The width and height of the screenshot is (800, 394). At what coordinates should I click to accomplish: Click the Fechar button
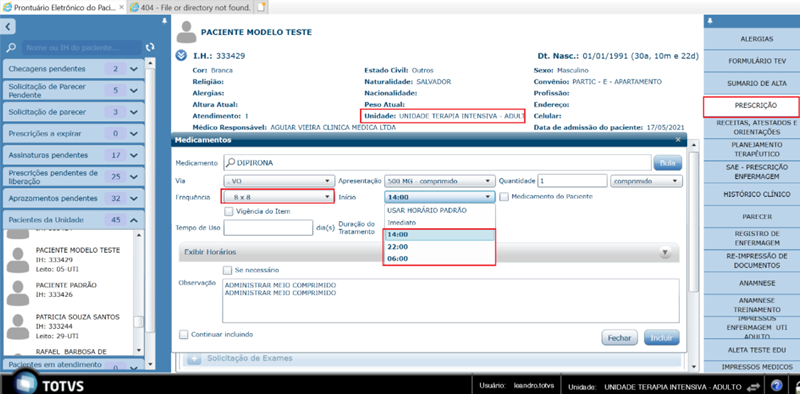pos(619,338)
